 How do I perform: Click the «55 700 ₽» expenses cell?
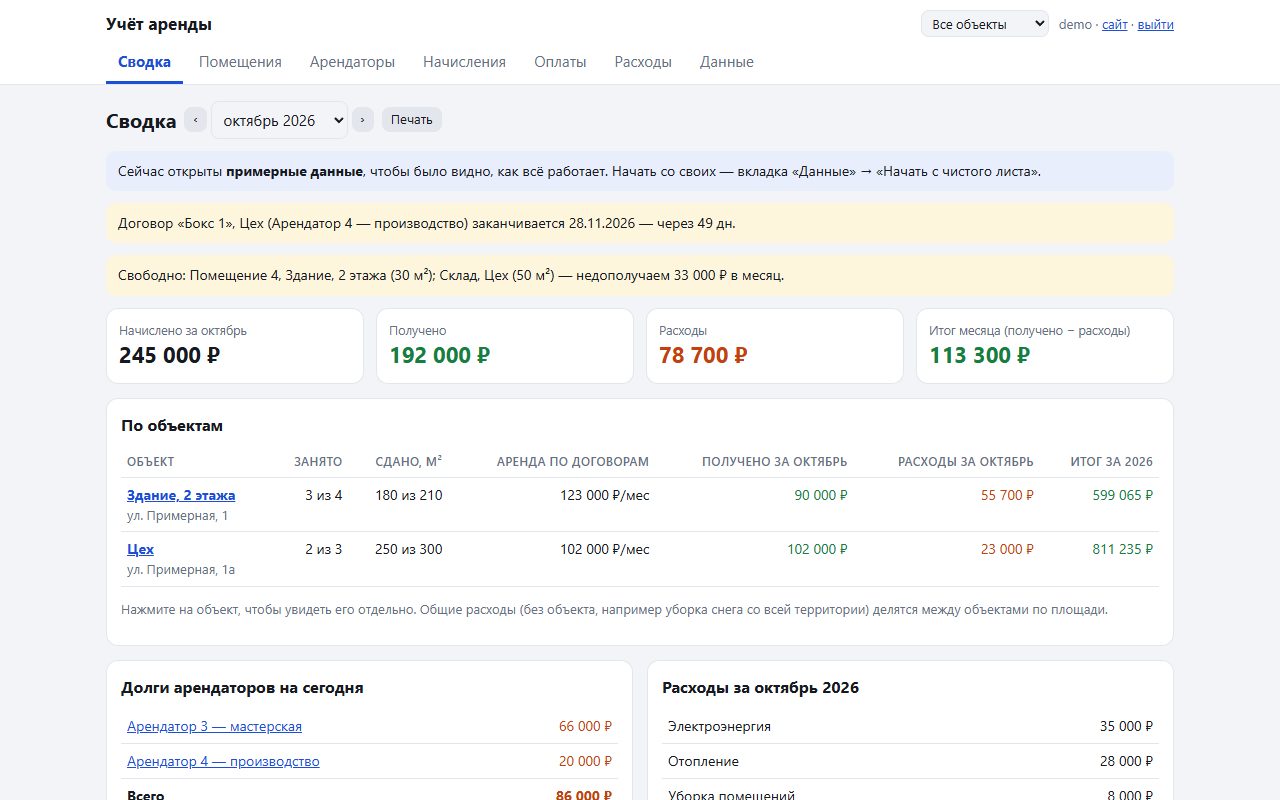(1008, 495)
